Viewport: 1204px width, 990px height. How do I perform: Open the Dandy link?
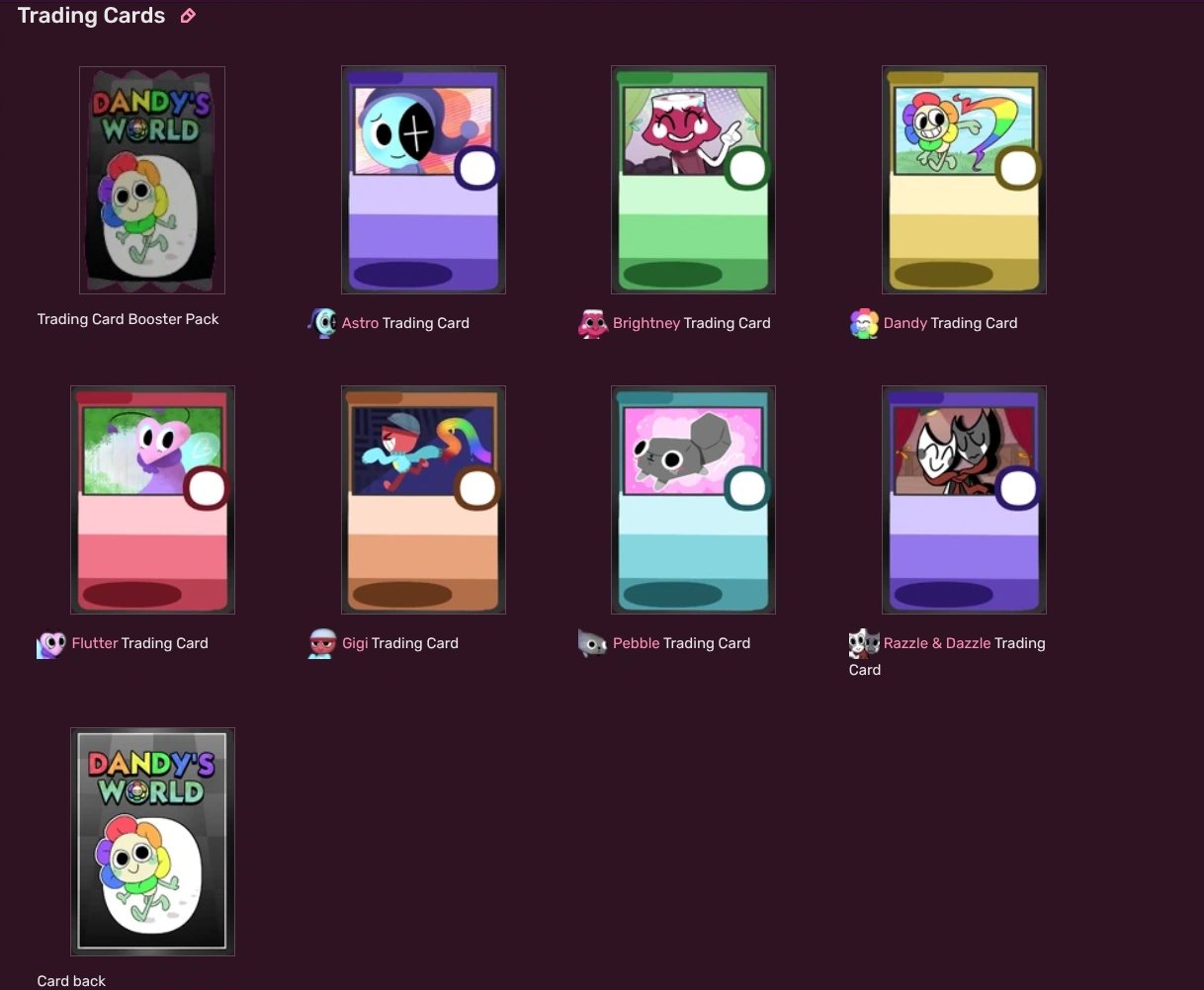tap(905, 323)
